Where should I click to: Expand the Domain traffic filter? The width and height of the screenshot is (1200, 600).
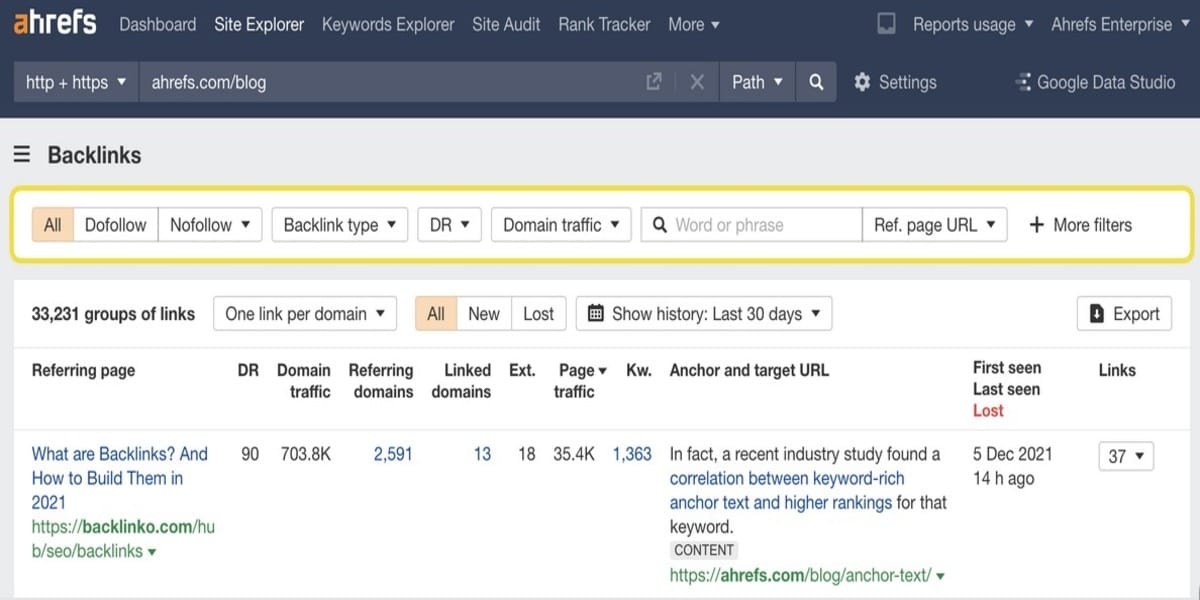[561, 225]
